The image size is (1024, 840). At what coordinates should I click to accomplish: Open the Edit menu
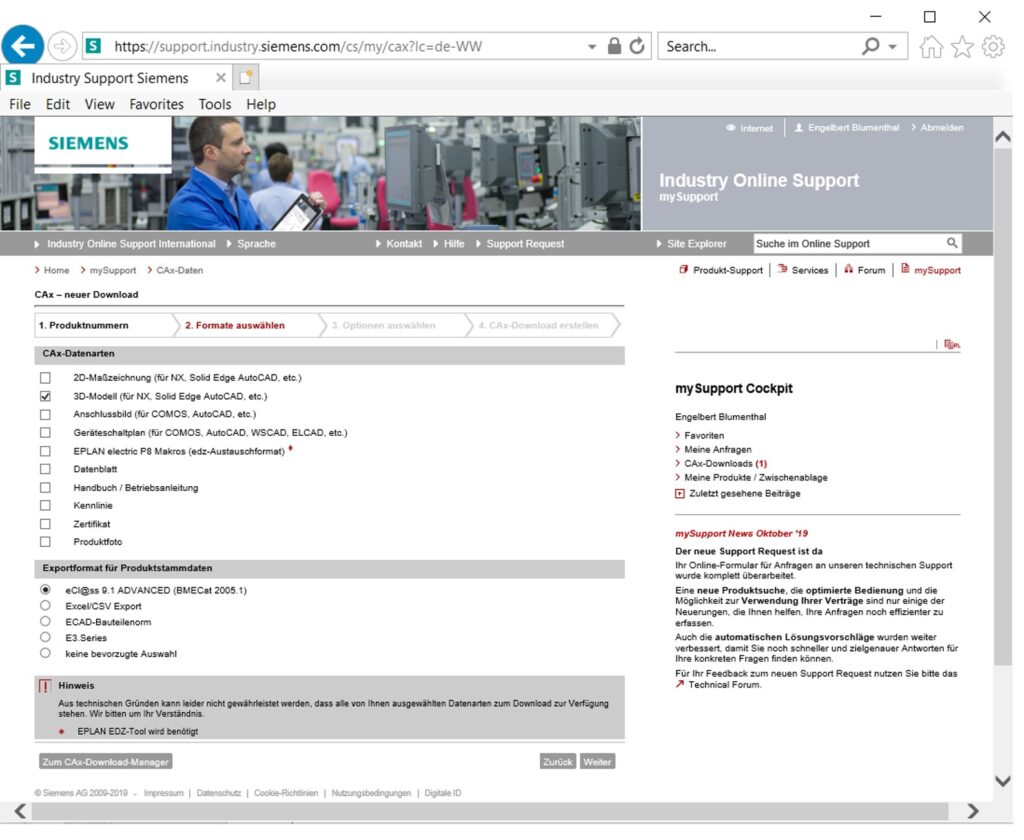(x=57, y=105)
